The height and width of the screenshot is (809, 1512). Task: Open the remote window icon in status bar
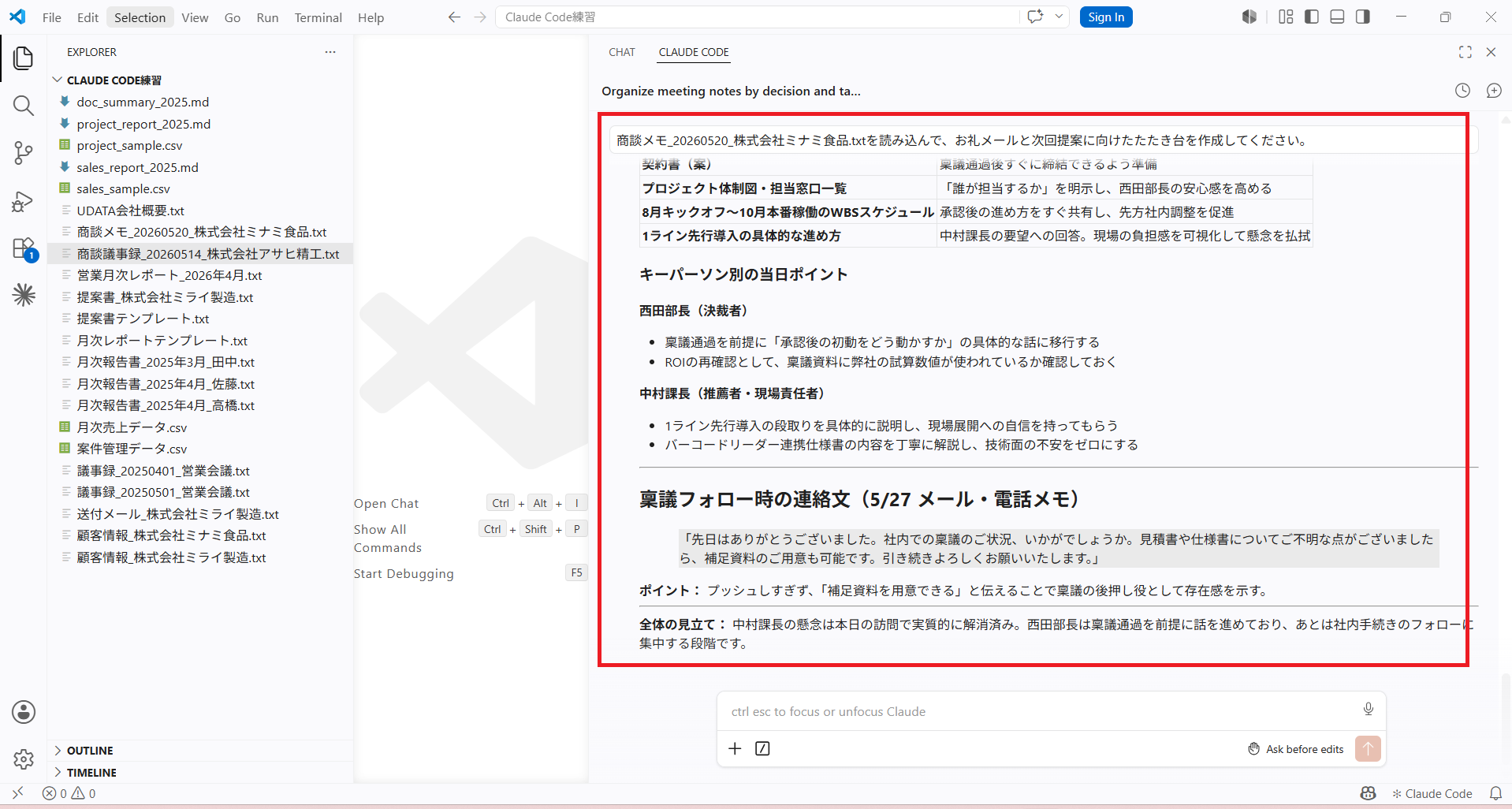pyautogui.click(x=17, y=793)
